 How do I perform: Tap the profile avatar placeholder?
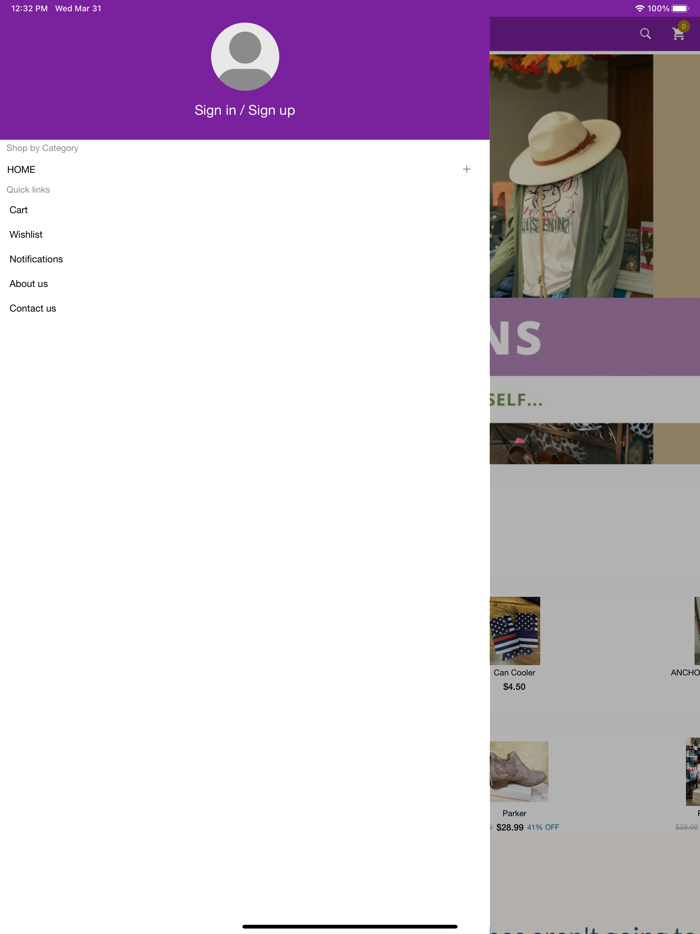click(x=245, y=57)
